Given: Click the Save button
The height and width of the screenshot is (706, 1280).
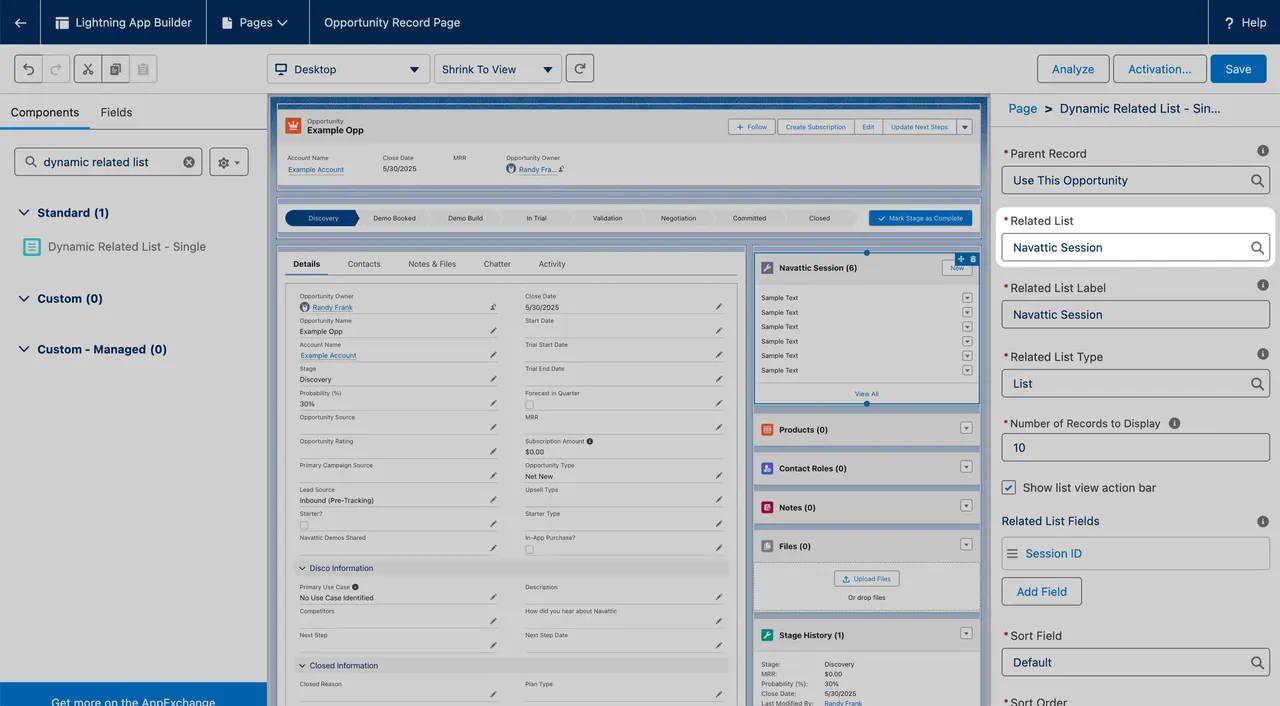Looking at the screenshot, I should click(x=1238, y=69).
